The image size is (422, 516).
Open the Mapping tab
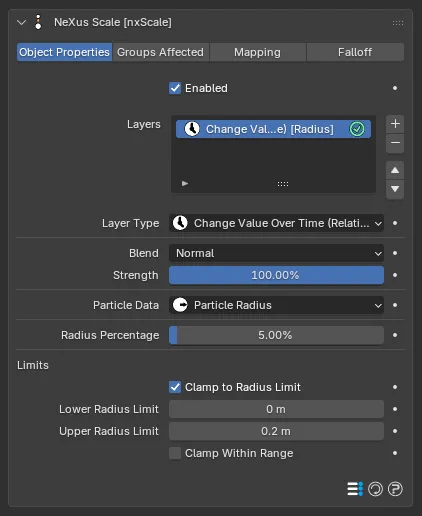click(257, 52)
